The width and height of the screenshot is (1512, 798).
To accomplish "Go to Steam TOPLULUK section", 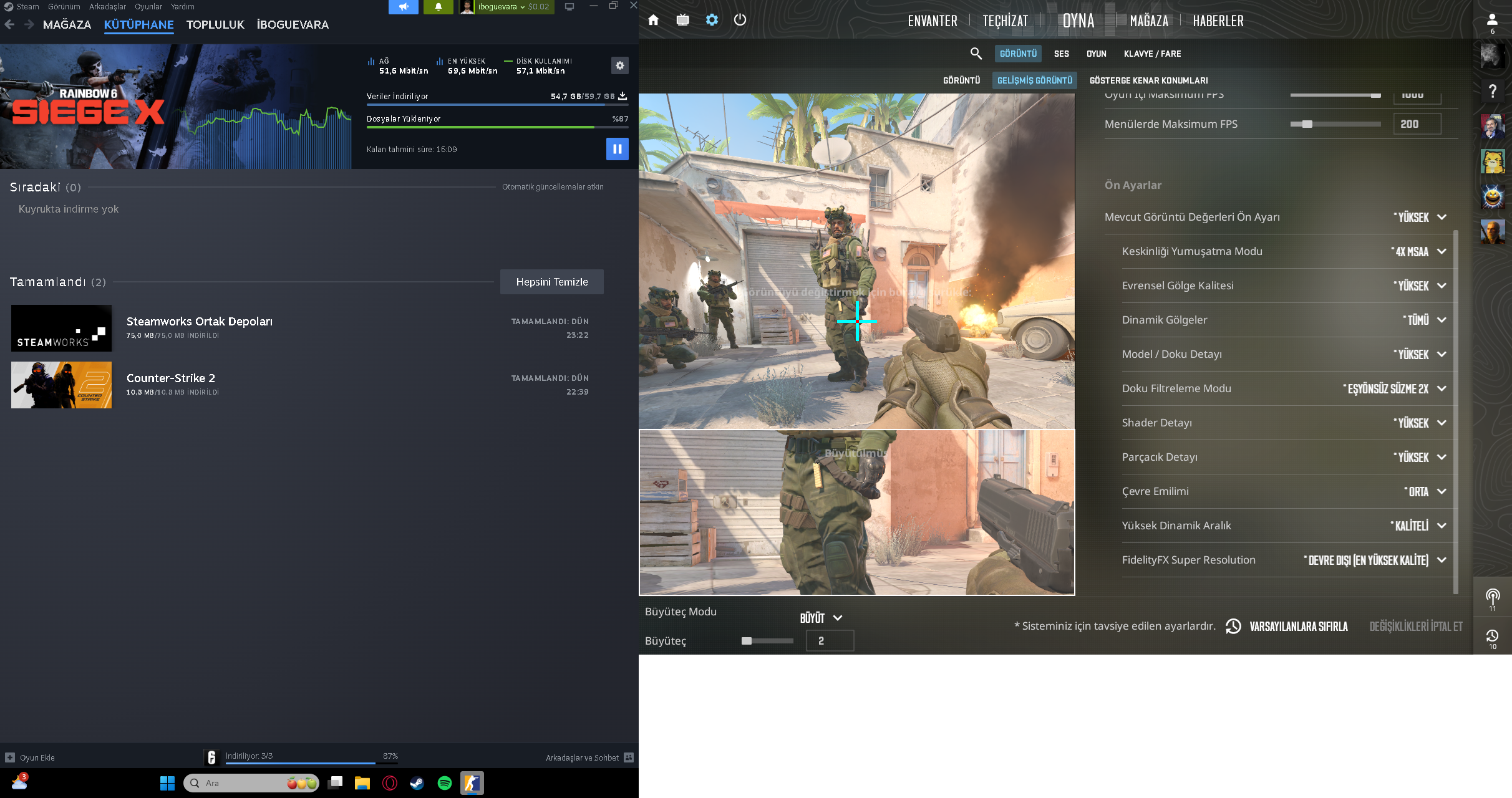I will click(215, 24).
